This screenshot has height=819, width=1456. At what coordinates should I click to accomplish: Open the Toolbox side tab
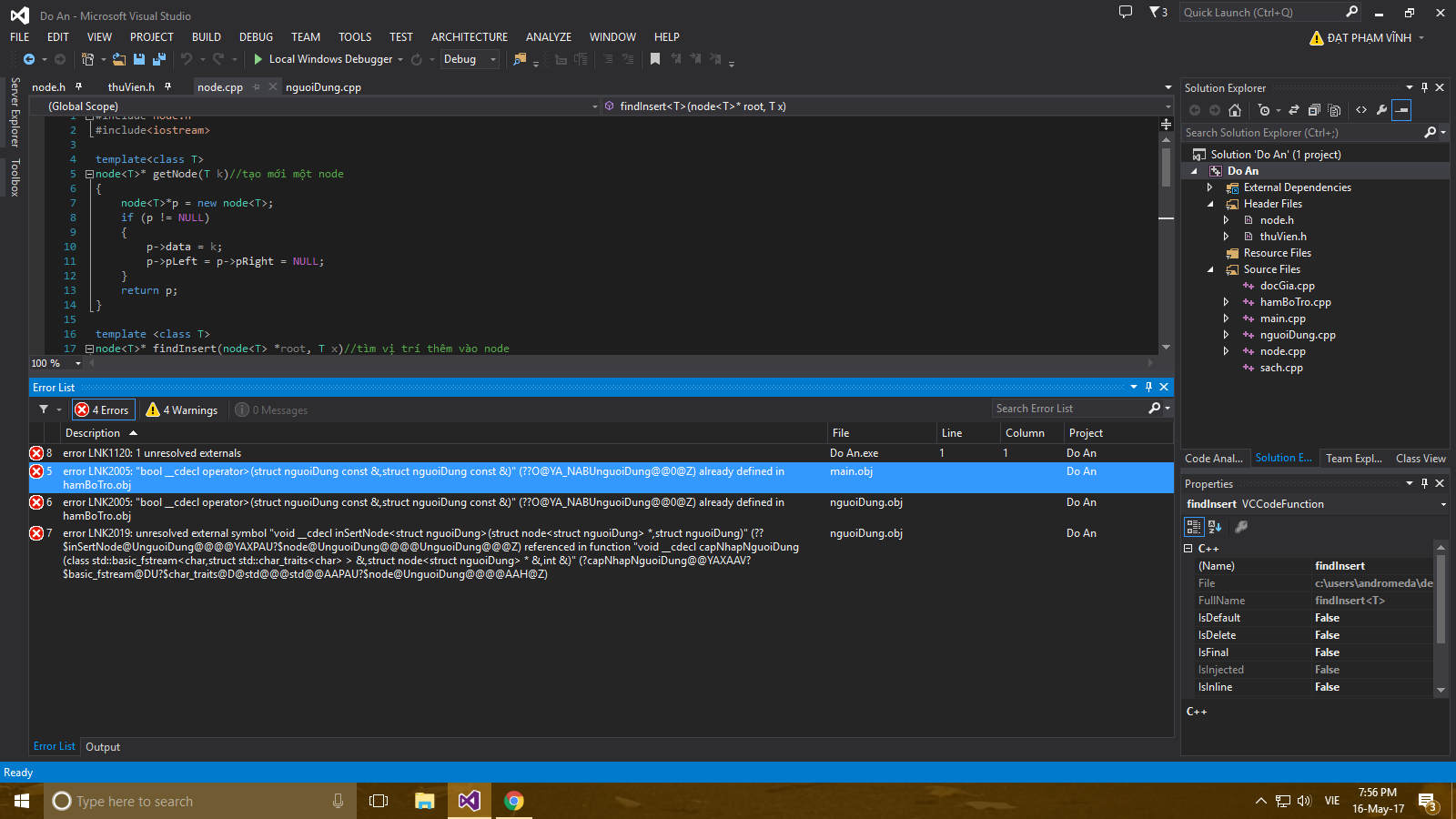[15, 177]
